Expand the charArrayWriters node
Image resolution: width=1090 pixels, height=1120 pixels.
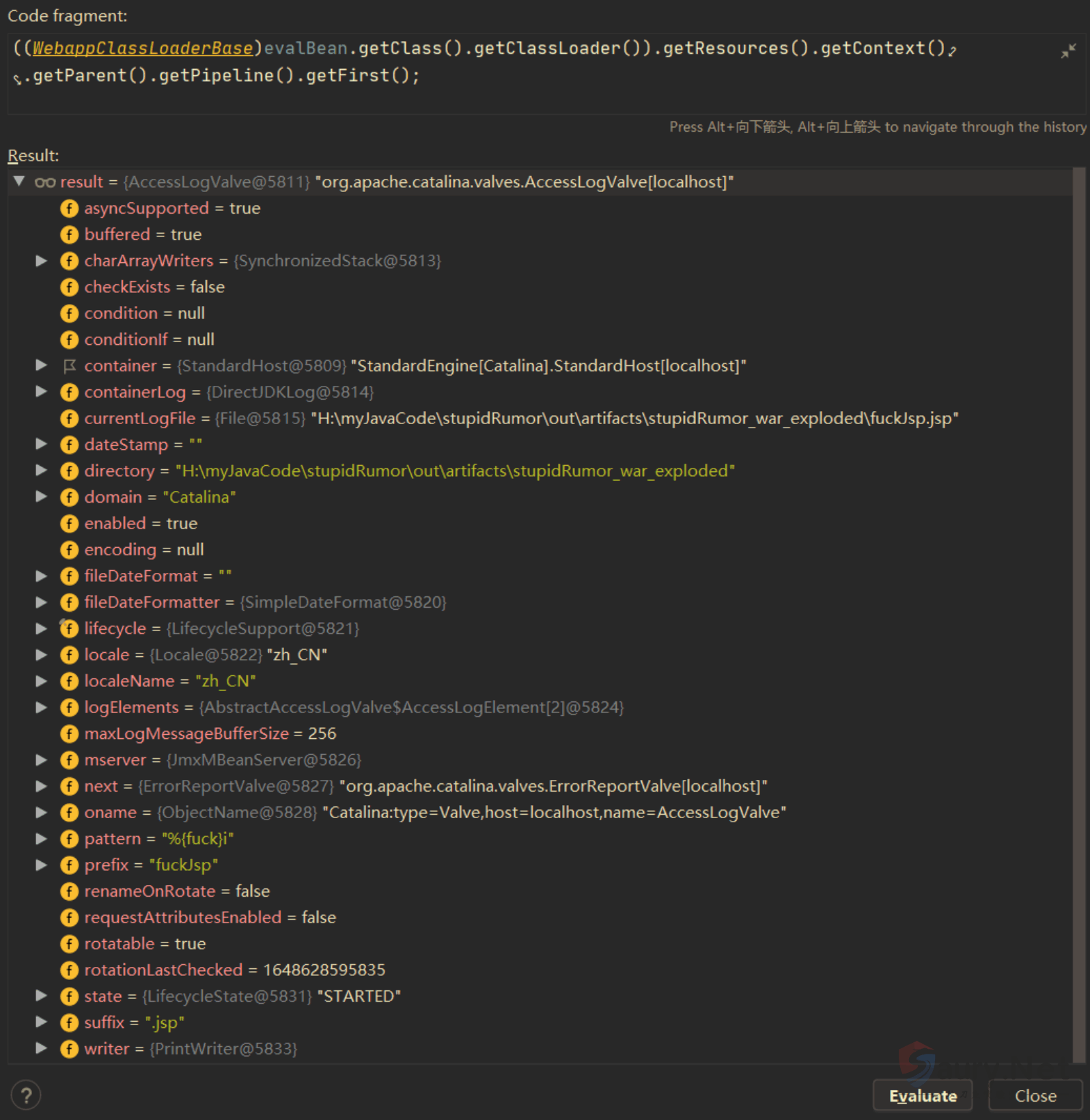(x=41, y=261)
